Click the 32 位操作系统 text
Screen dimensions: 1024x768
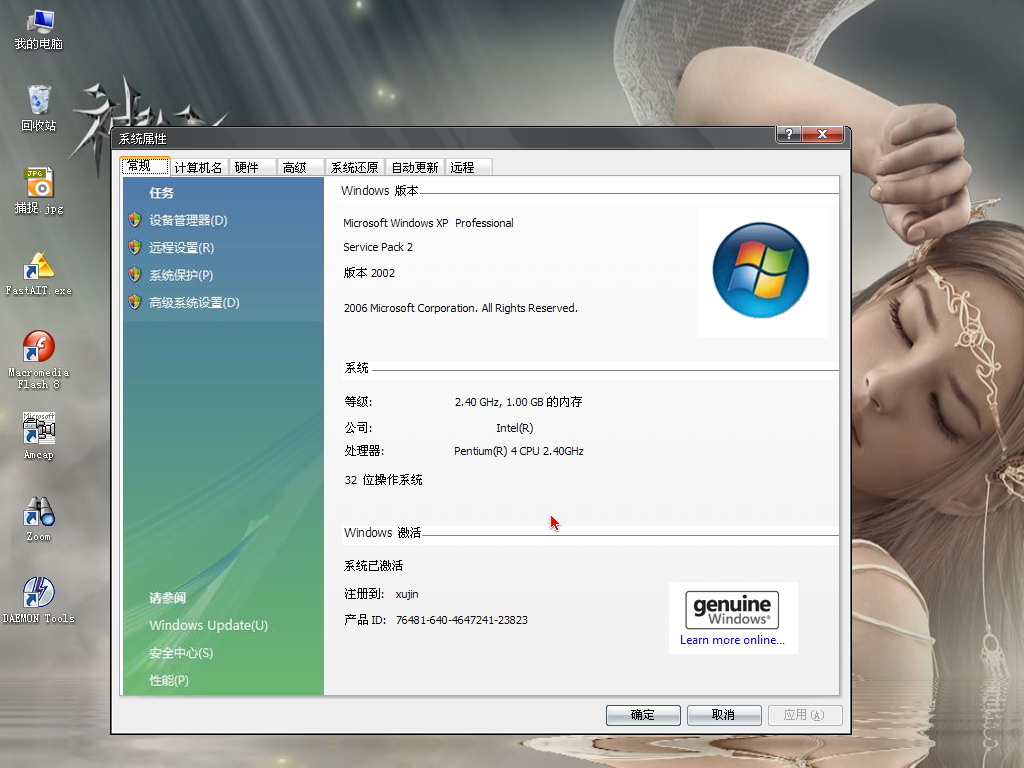pos(383,480)
